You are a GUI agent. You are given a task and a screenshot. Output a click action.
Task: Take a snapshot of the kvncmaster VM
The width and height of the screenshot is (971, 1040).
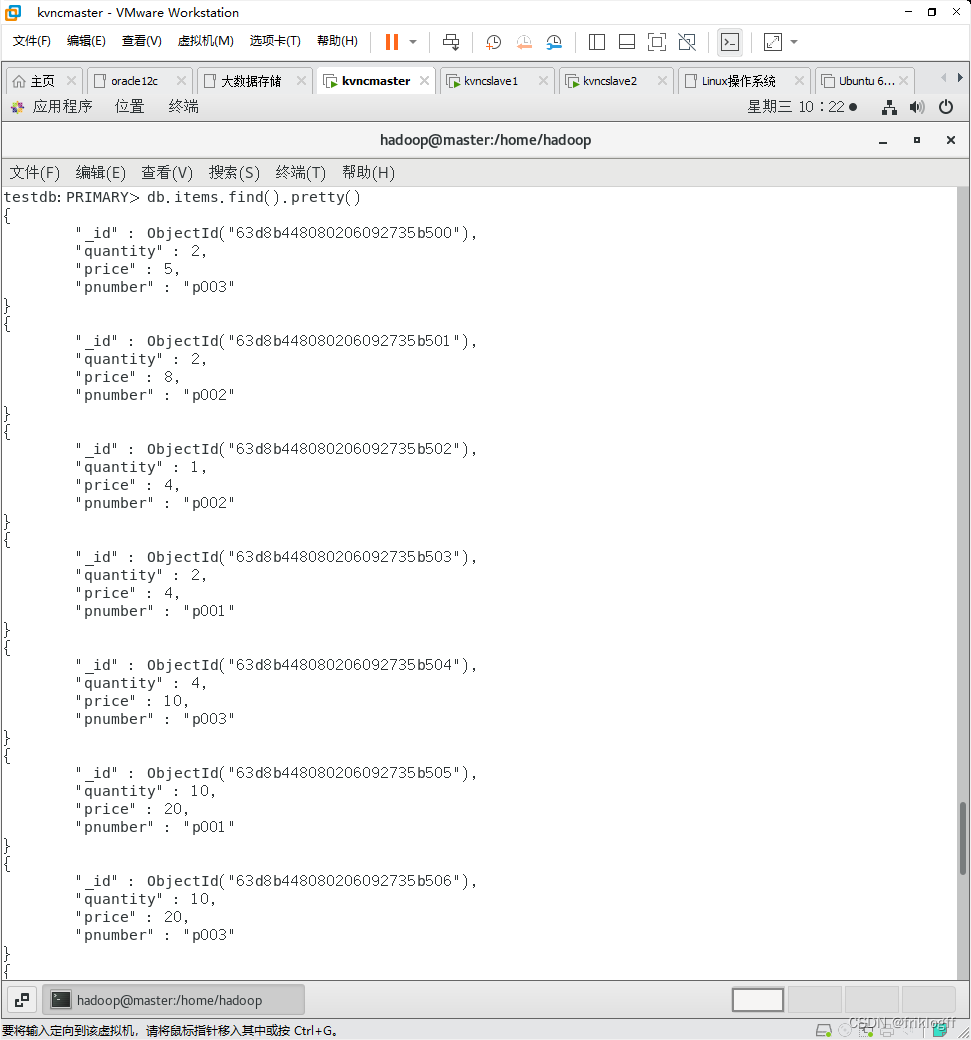(493, 41)
